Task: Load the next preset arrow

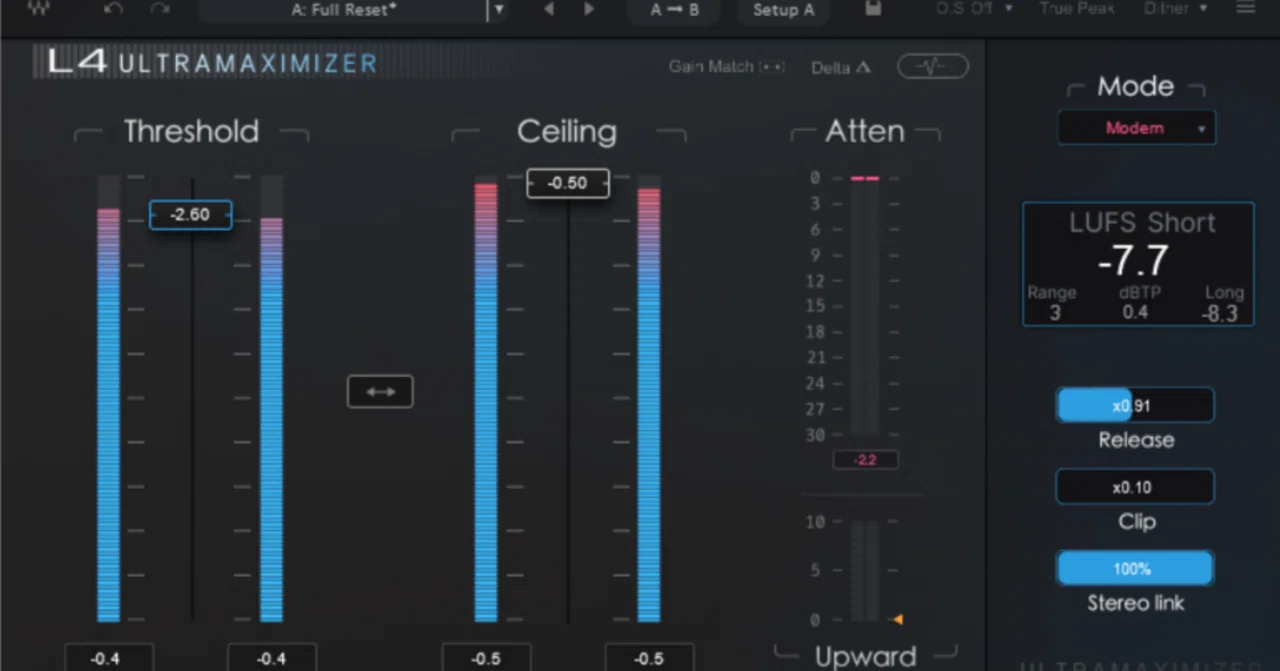Action: (589, 9)
